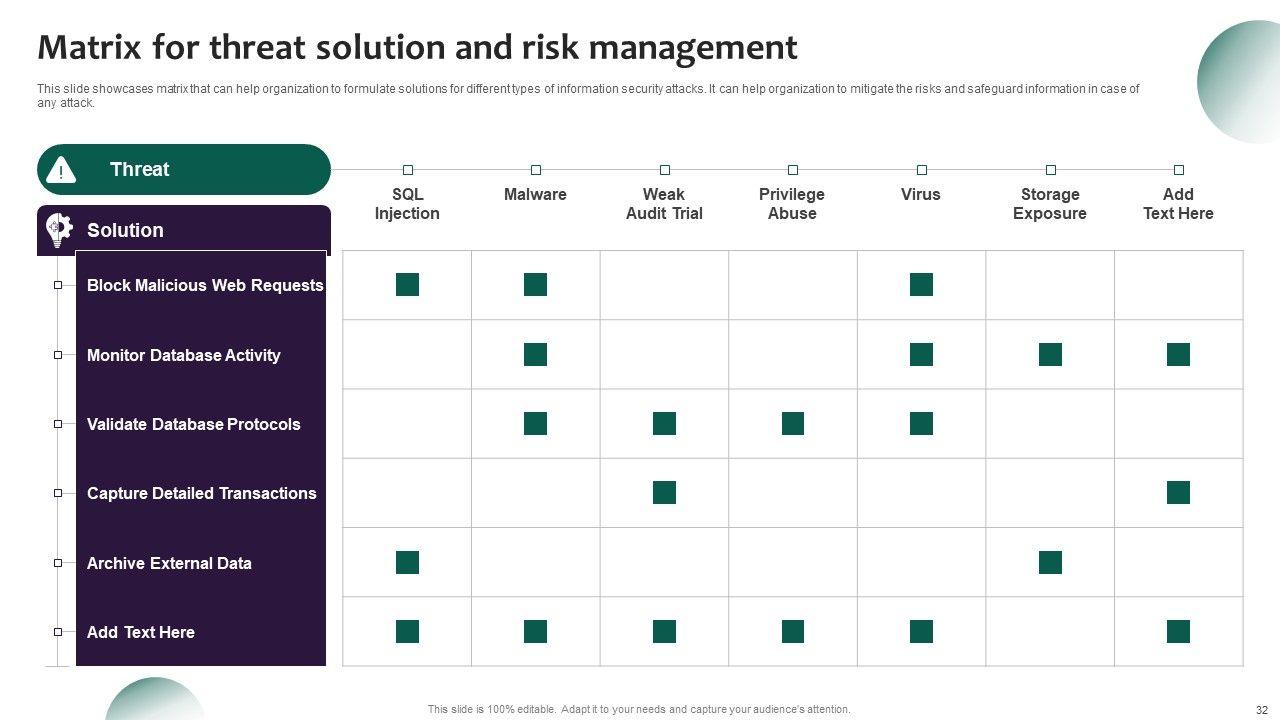Click the small square marker above Virus

[x=922, y=170]
